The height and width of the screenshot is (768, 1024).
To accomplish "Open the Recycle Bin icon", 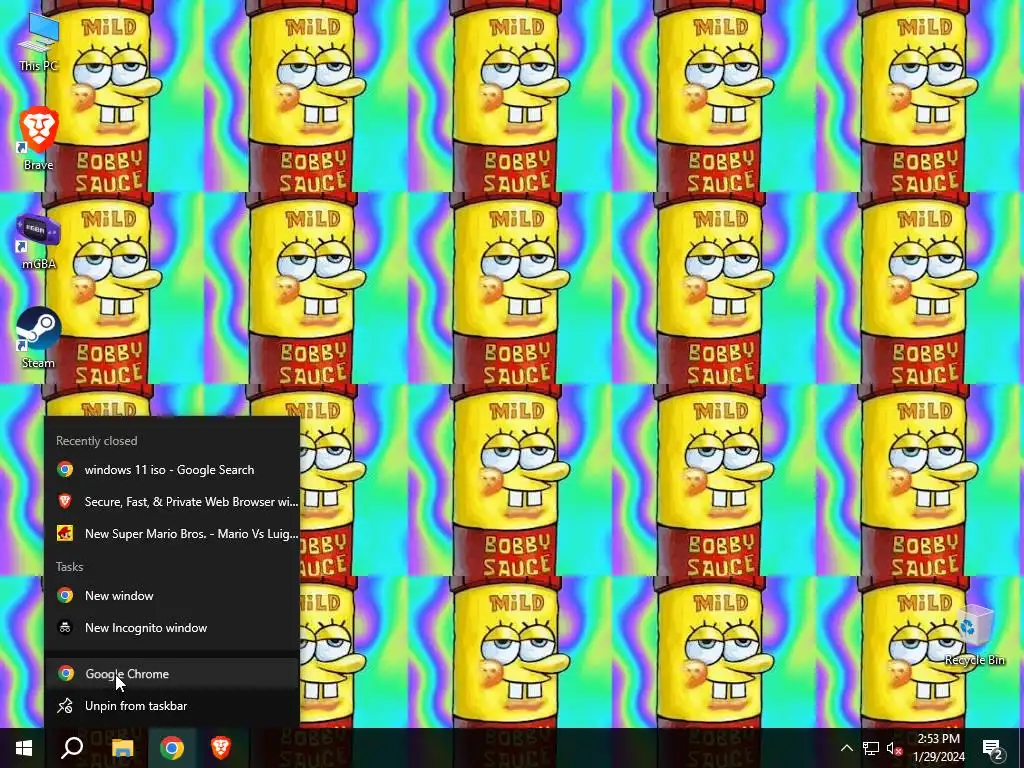I will [974, 635].
